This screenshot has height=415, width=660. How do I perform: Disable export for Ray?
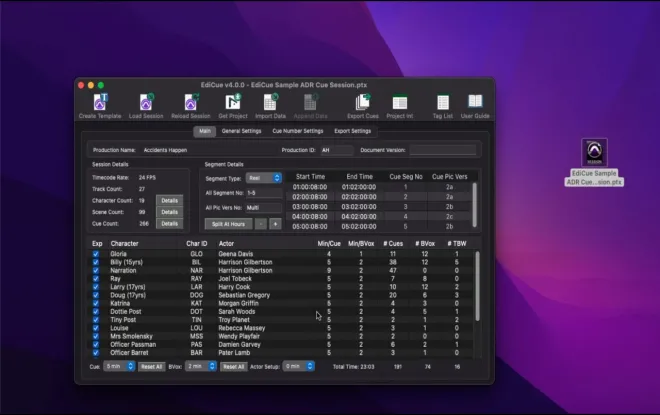pyautogui.click(x=96, y=279)
